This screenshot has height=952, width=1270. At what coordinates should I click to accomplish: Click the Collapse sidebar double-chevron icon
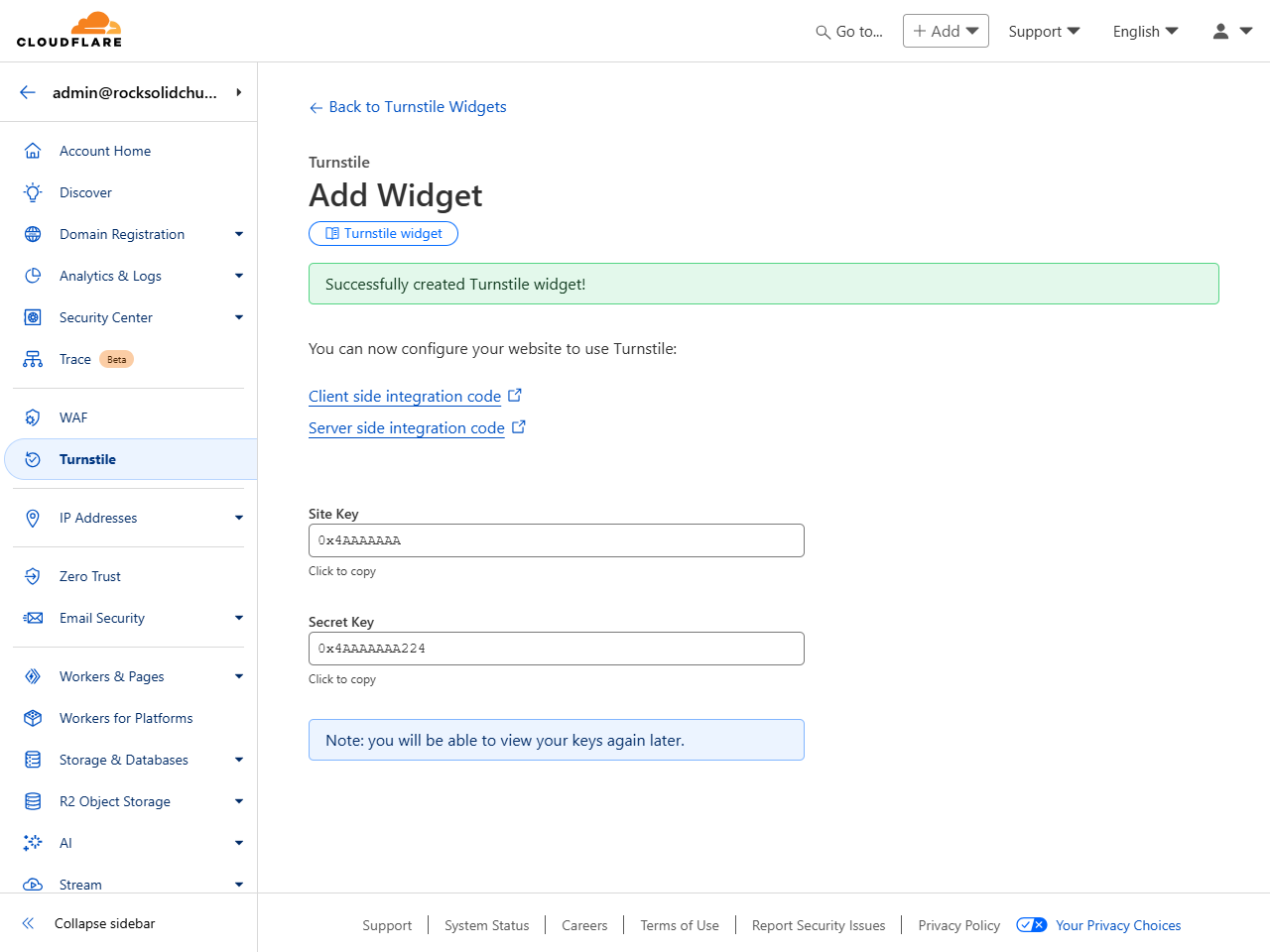tap(29, 923)
